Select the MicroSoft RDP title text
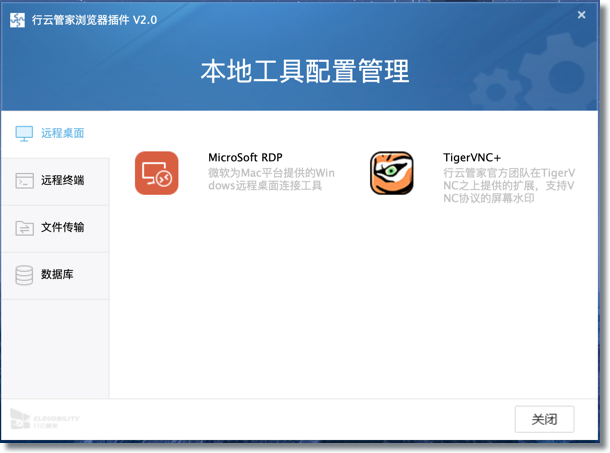Screen dimensions: 610x453 [x=246, y=157]
